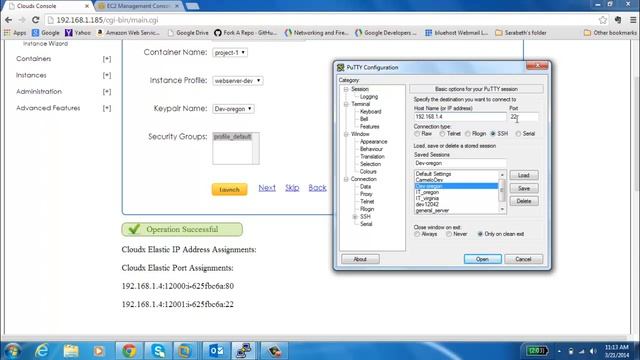Open Skype from taskbar
The image size is (640, 360).
158,351
